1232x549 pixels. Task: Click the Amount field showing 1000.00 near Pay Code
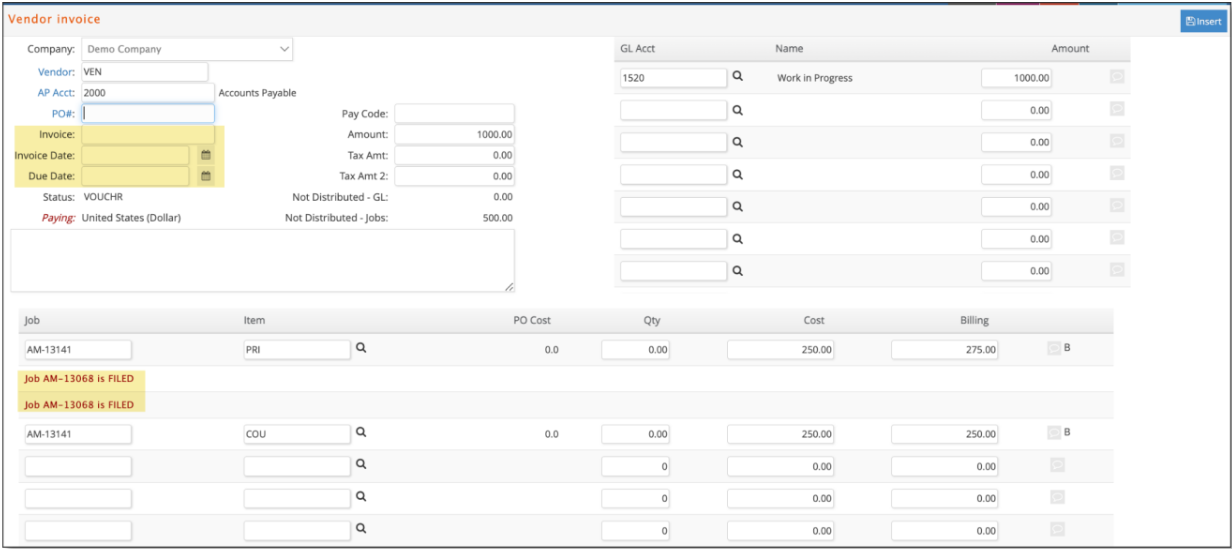coord(454,134)
